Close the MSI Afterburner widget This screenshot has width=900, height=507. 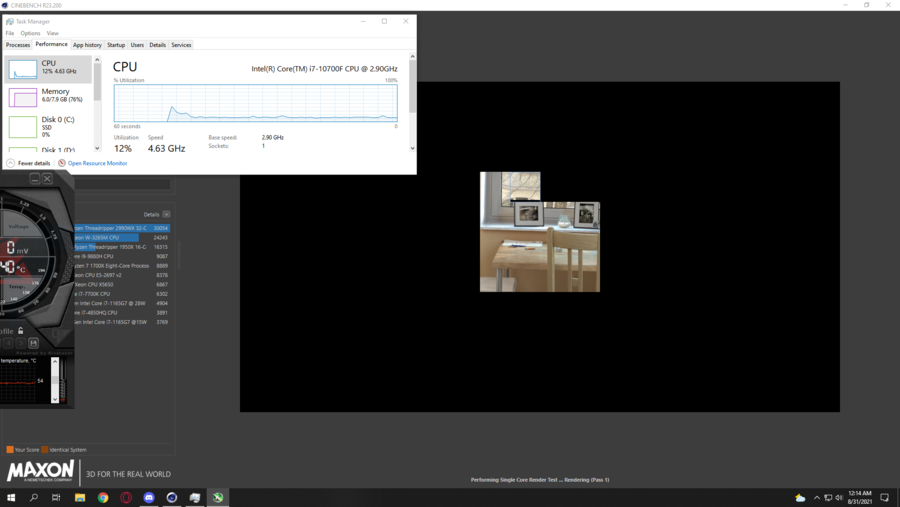pyautogui.click(x=47, y=179)
